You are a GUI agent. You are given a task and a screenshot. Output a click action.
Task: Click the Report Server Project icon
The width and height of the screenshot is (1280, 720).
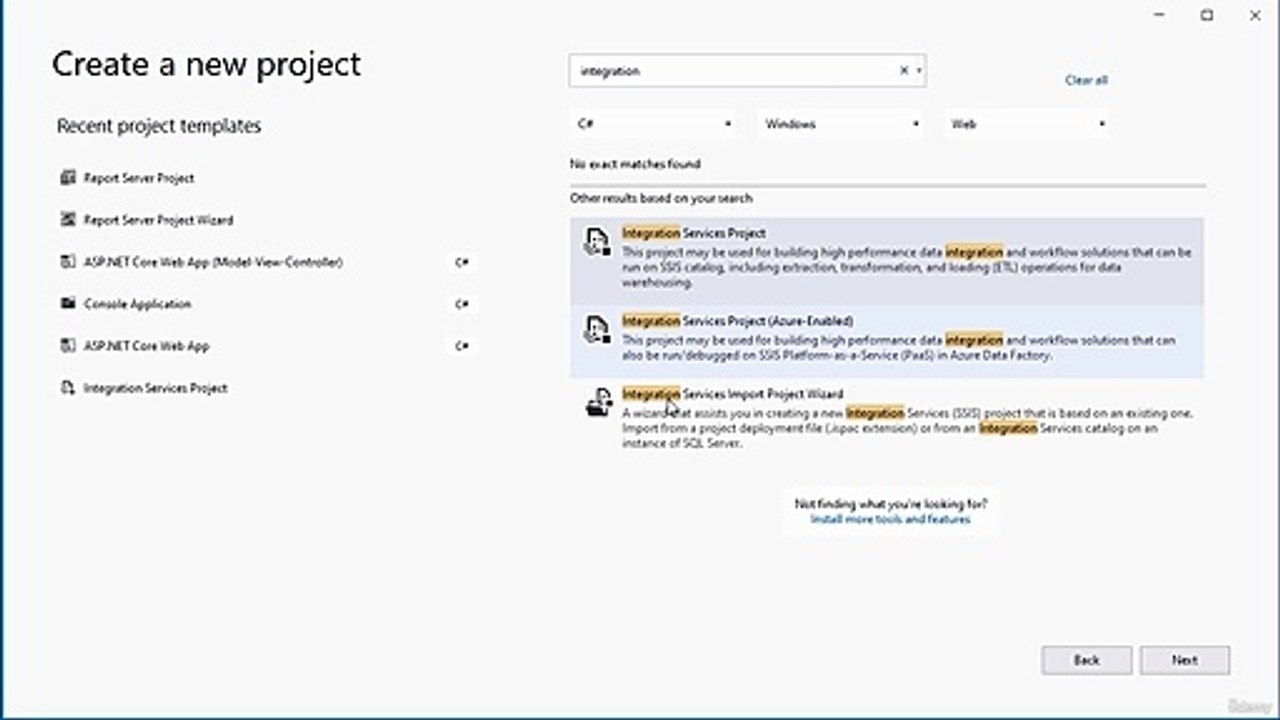68,178
